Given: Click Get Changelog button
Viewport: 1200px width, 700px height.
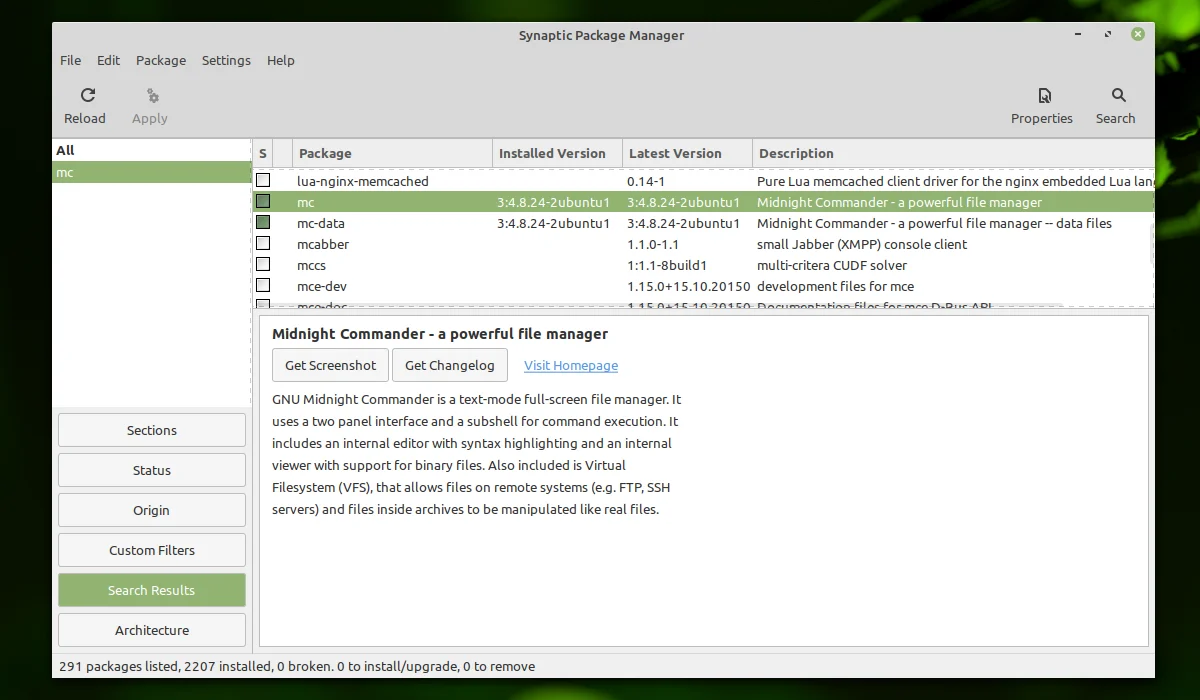Looking at the screenshot, I should (x=450, y=365).
